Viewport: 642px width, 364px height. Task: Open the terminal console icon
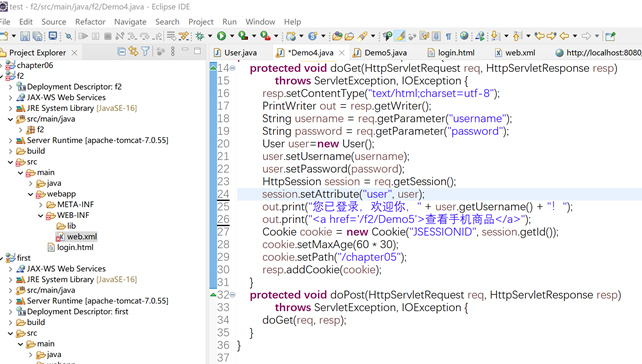coord(53,36)
